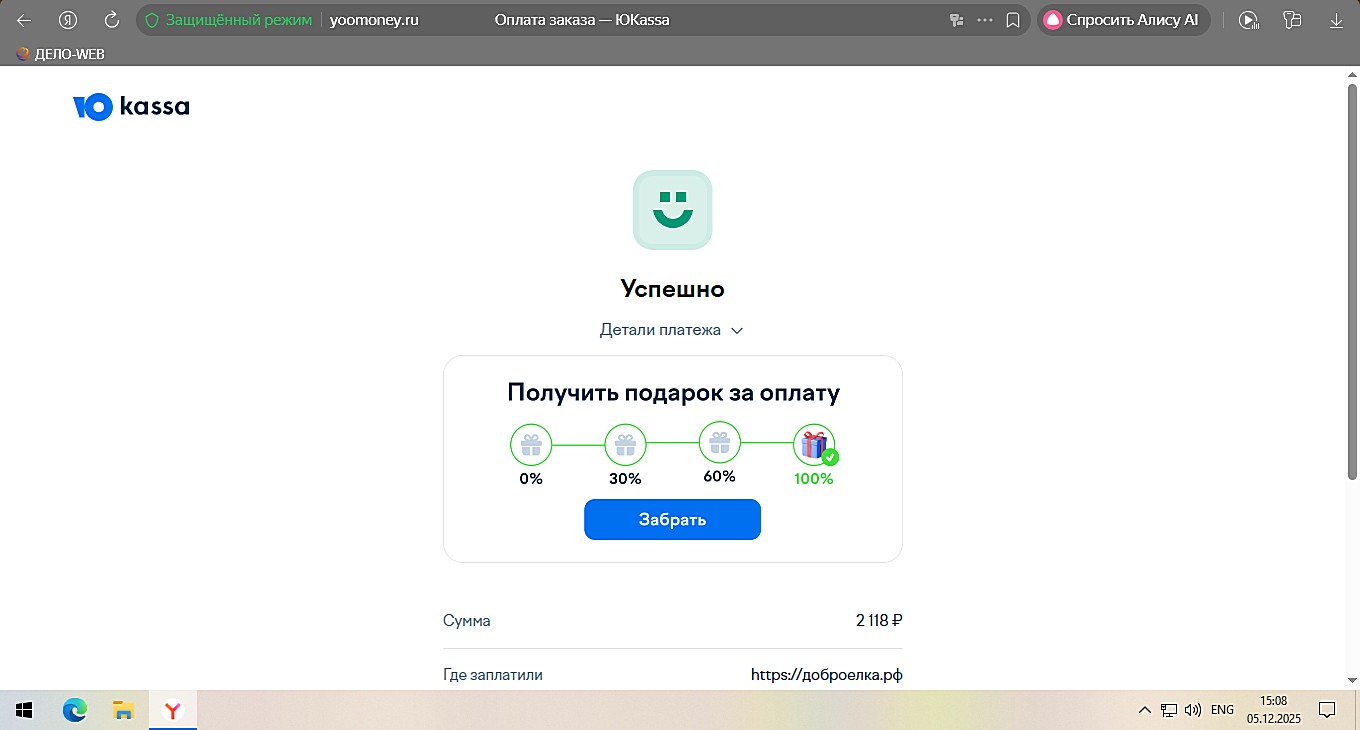Open Protect mode 'Защищённый режим' indicator
Viewport: 1360px width, 730px height.
click(229, 20)
